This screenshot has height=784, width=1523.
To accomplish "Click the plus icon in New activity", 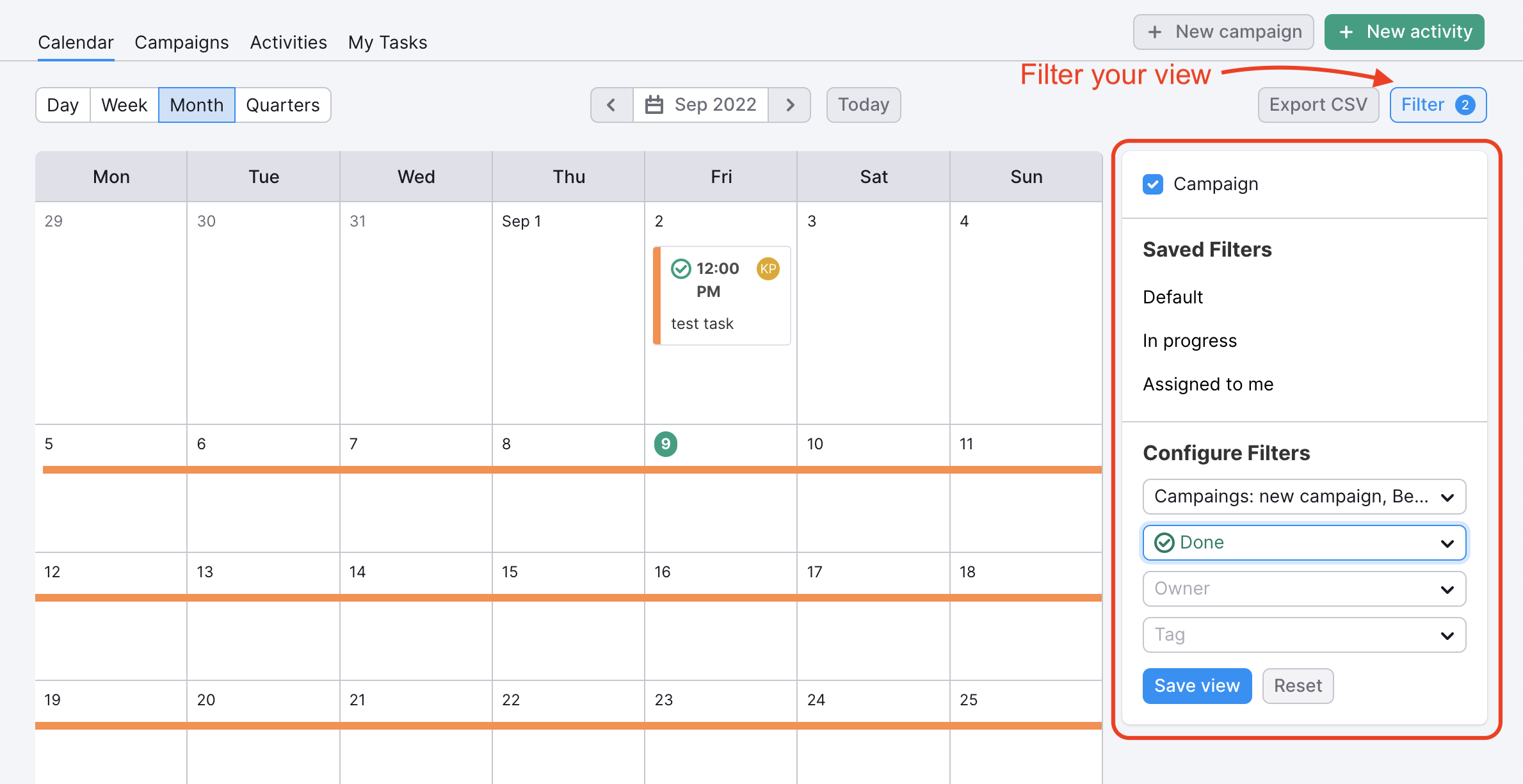I will click(1346, 32).
